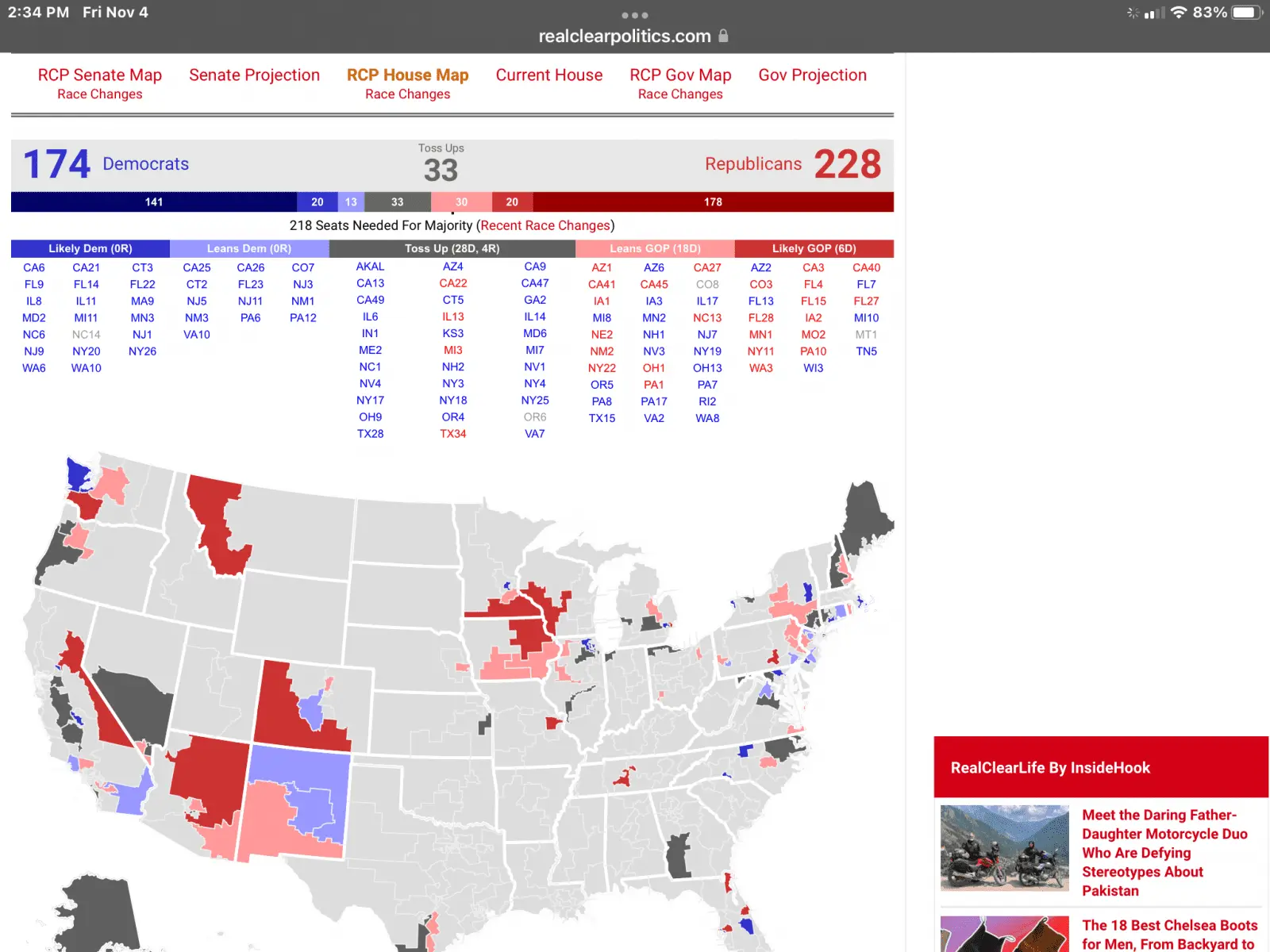Open the AZ2 Likely GOP race link

(760, 268)
